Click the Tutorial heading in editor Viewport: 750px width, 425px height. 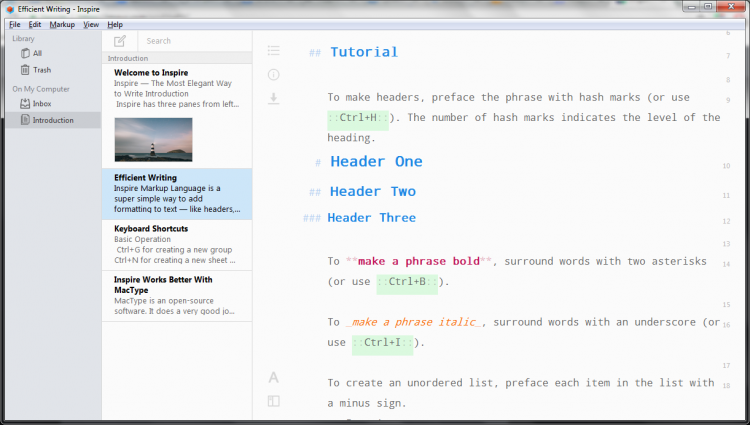coord(364,52)
